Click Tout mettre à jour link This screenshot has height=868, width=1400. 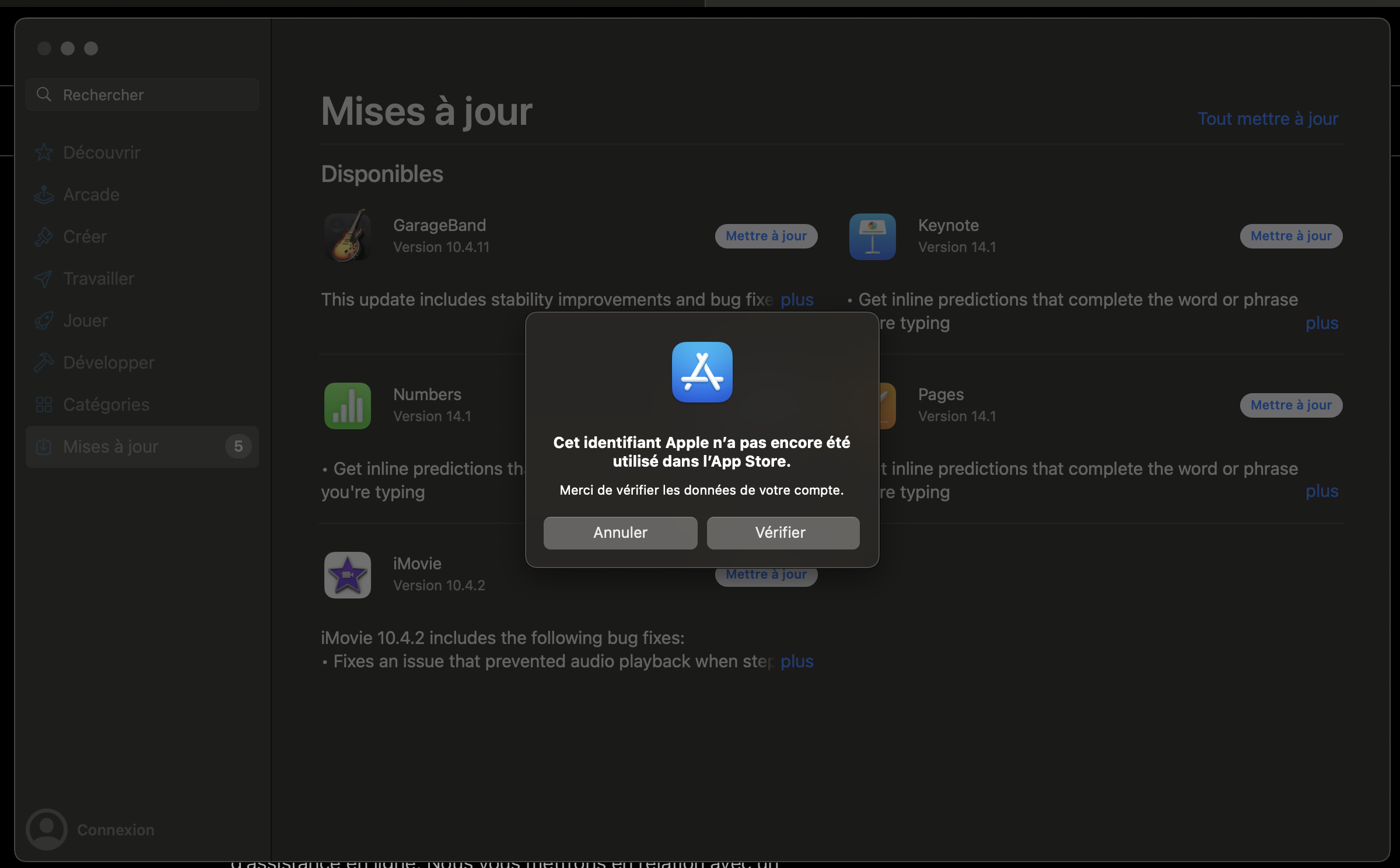1268,118
